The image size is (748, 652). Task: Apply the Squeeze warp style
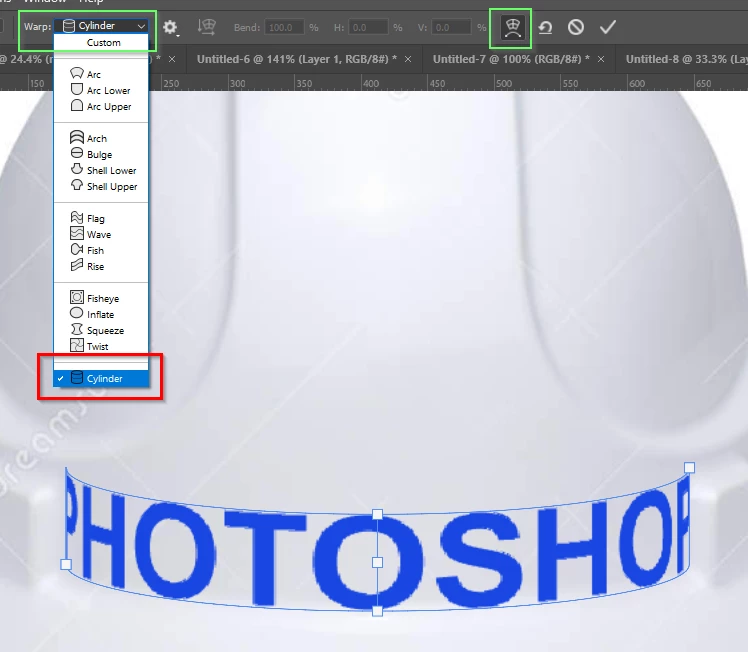[101, 330]
